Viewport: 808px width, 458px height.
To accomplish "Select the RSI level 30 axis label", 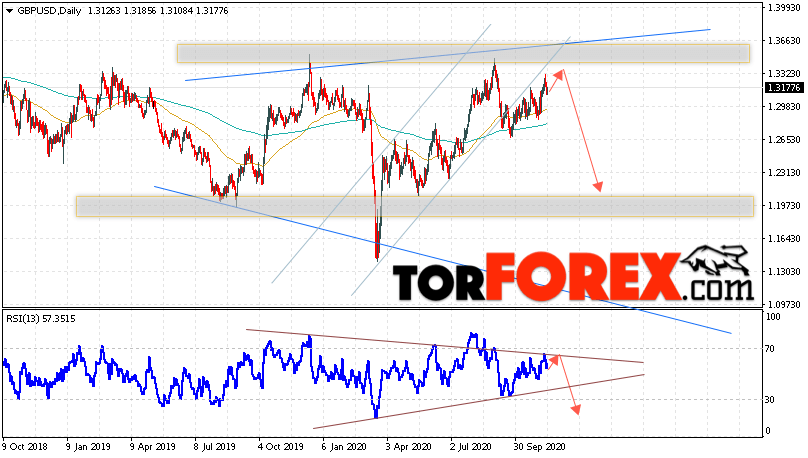I will (770, 400).
